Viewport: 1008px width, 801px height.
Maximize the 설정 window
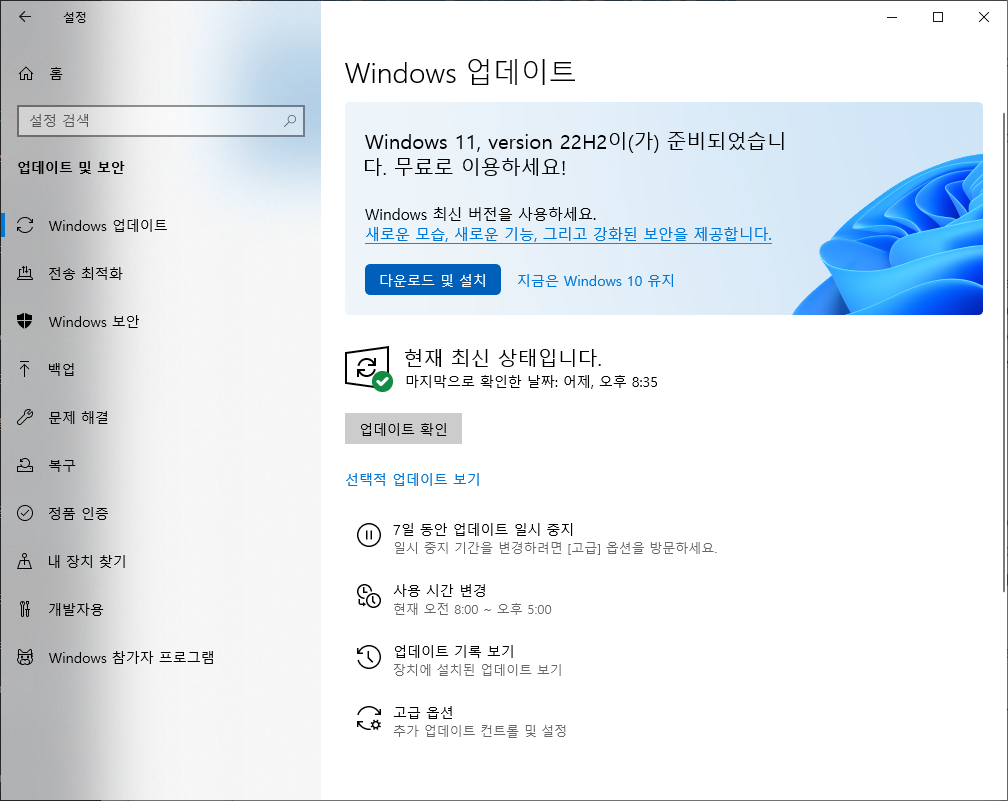pyautogui.click(x=938, y=17)
